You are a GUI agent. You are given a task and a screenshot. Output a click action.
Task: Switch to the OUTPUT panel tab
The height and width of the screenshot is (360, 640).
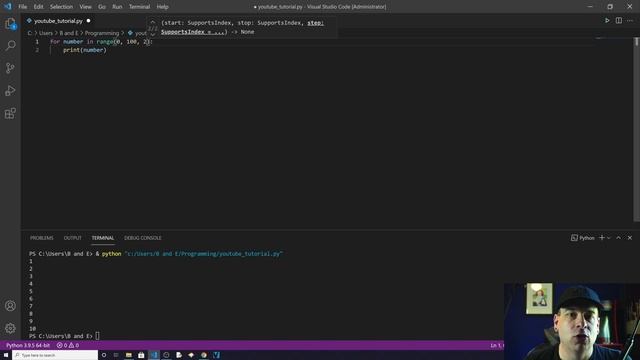tap(73, 238)
